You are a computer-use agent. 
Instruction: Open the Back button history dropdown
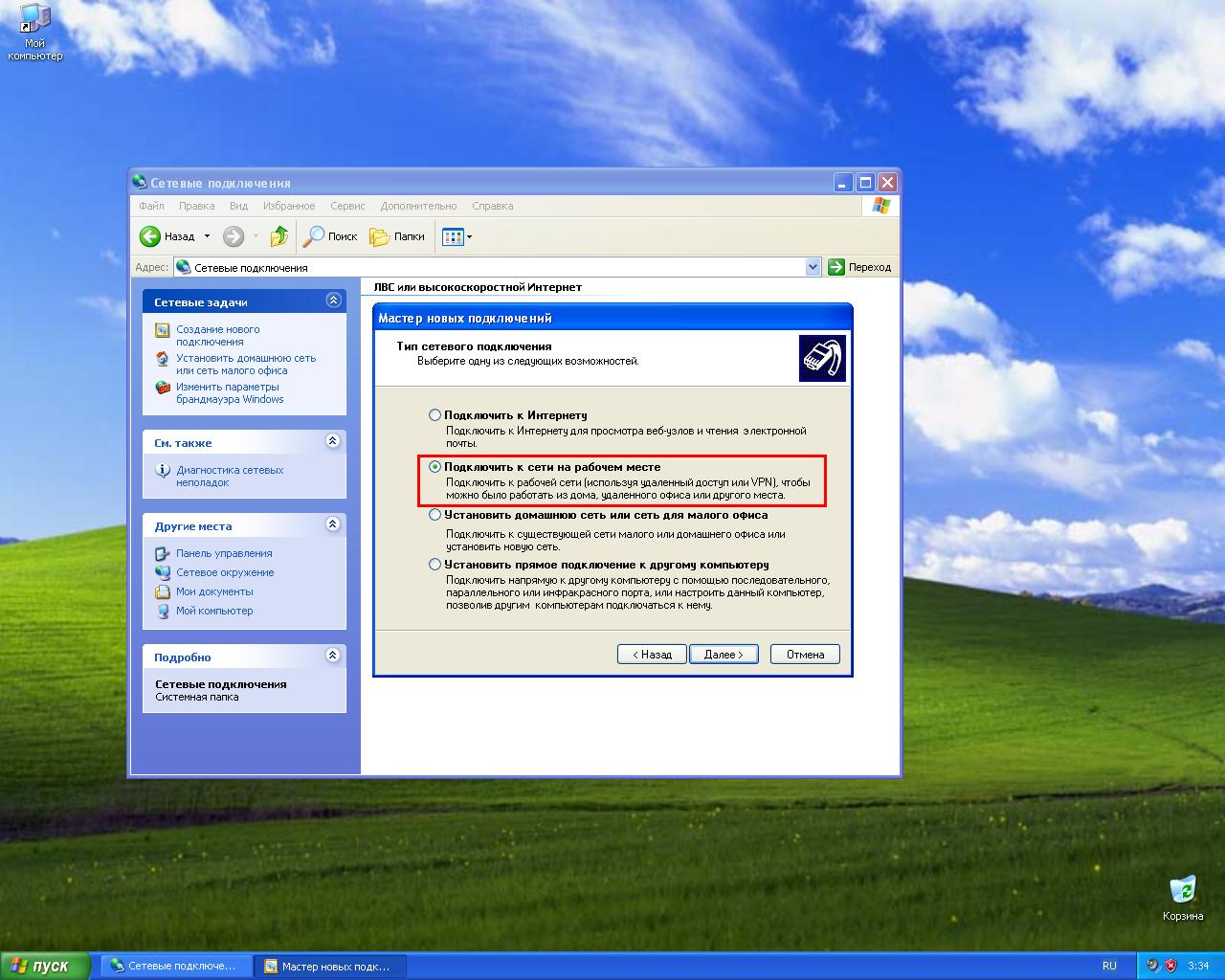(x=207, y=236)
